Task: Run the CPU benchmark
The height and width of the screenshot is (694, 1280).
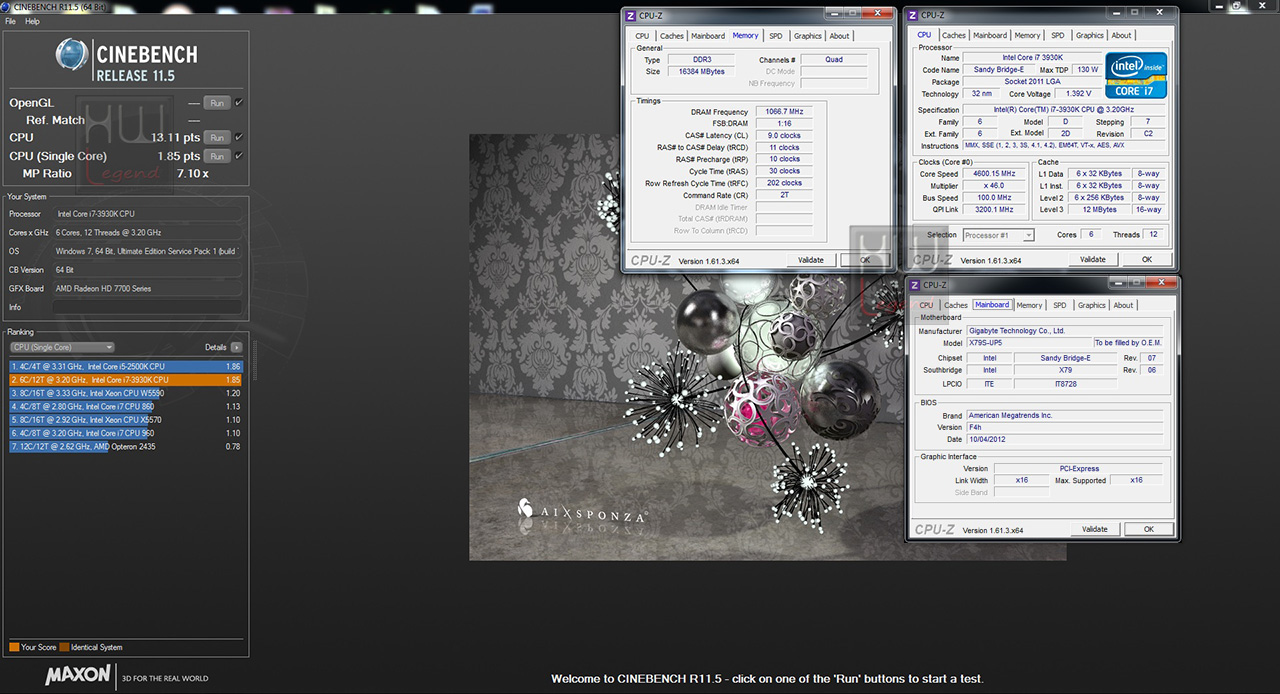Action: [216, 137]
